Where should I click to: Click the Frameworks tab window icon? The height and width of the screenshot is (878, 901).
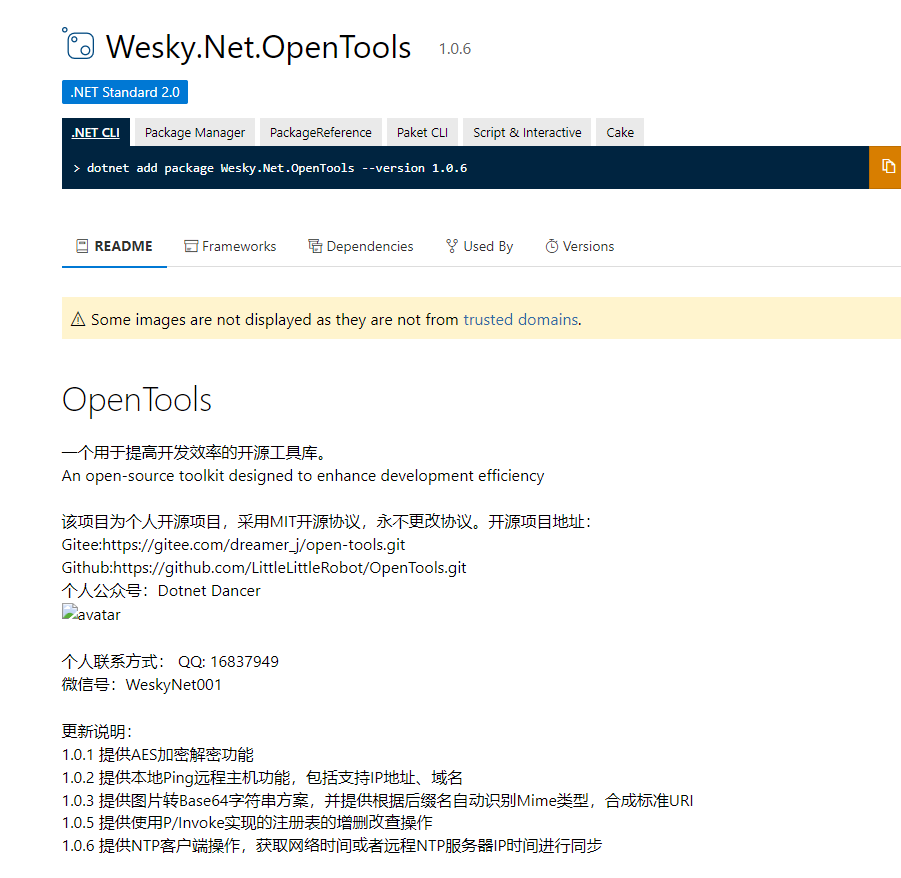pos(191,246)
